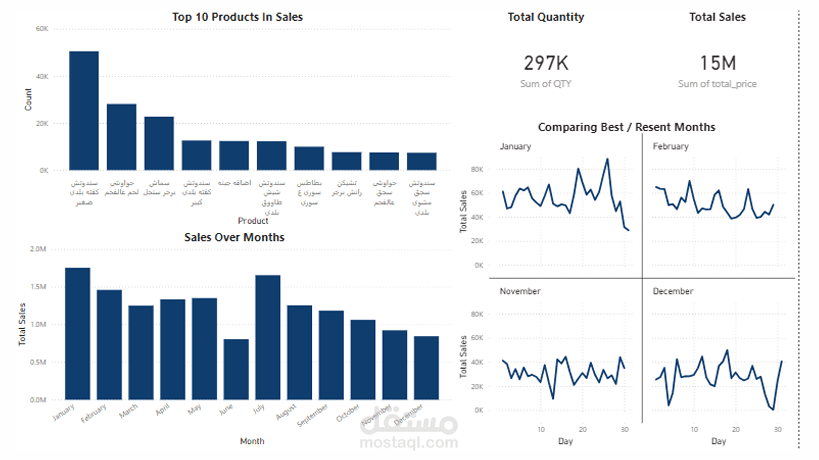Screen dimensions: 819x460
Task: Click the Day axis title under December chart
Action: (719, 441)
